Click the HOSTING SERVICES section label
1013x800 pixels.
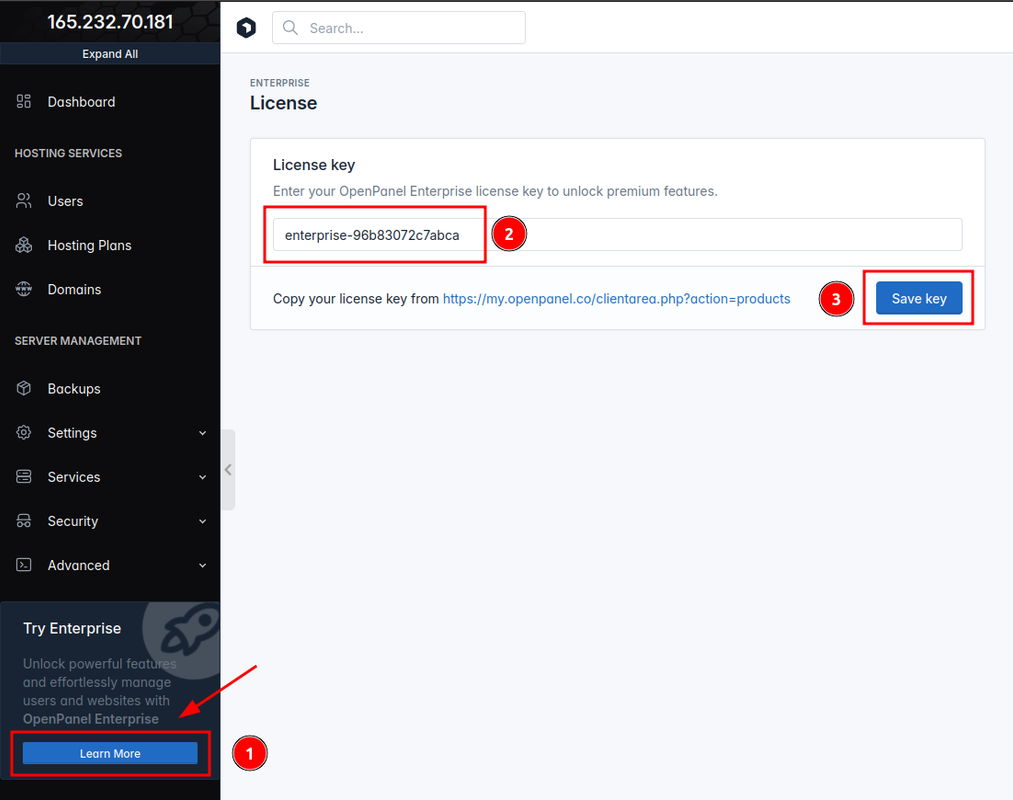[x=68, y=153]
